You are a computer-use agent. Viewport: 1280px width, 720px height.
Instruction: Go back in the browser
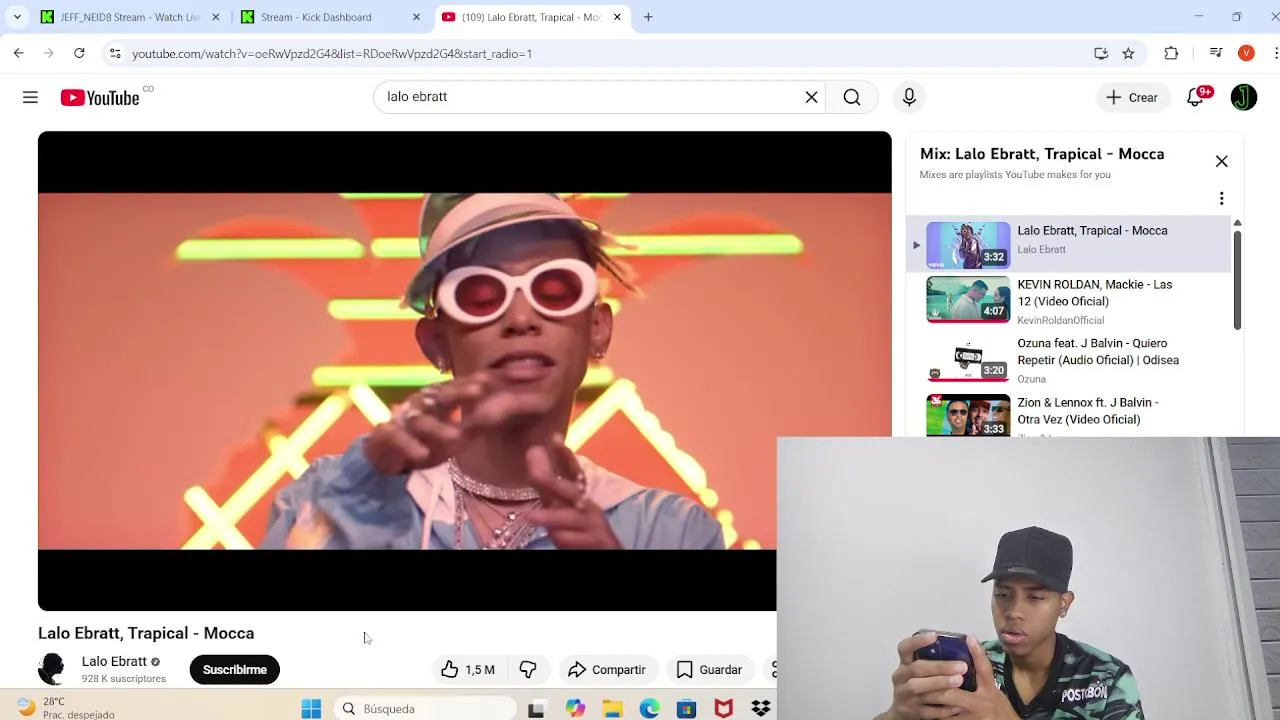coord(19,53)
